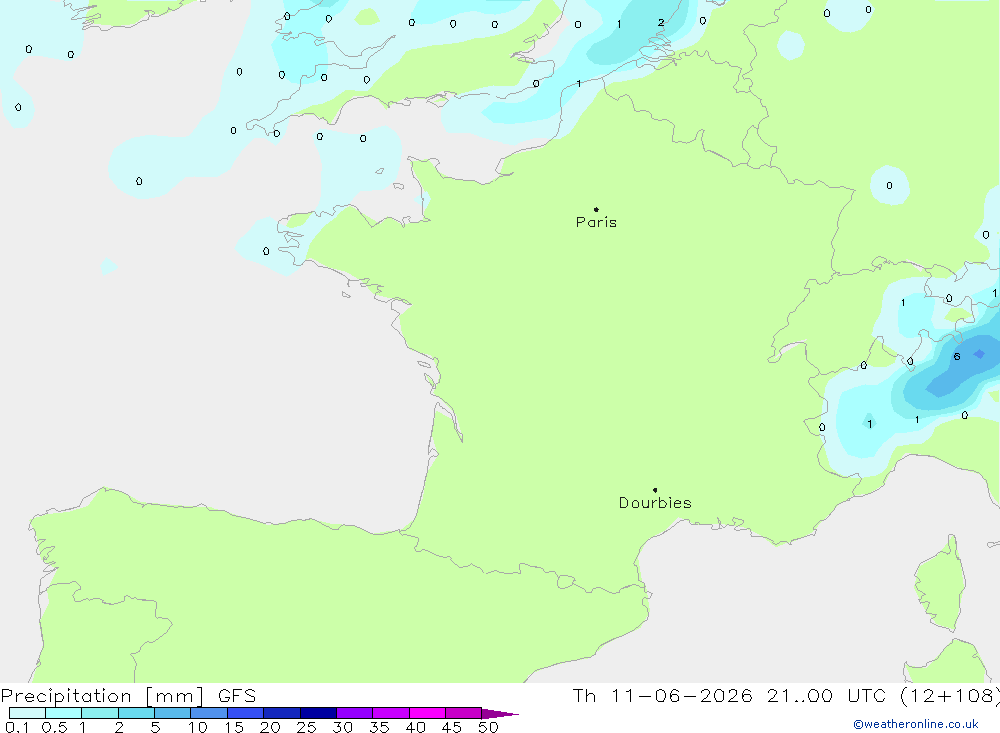This screenshot has height=733, width=1000.
Task: Open the weatheronline.co.uk copyright link
Action: 916,724
